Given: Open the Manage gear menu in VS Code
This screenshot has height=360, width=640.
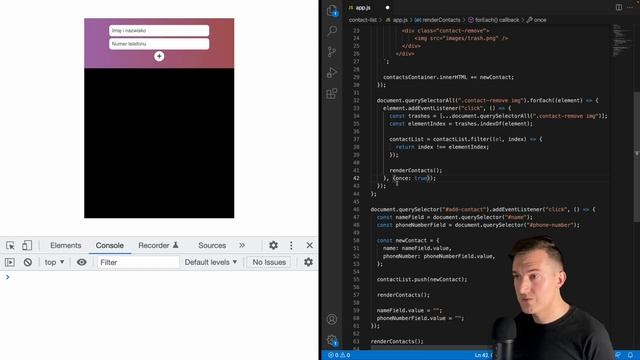Looking at the screenshot, I should click(332, 340).
